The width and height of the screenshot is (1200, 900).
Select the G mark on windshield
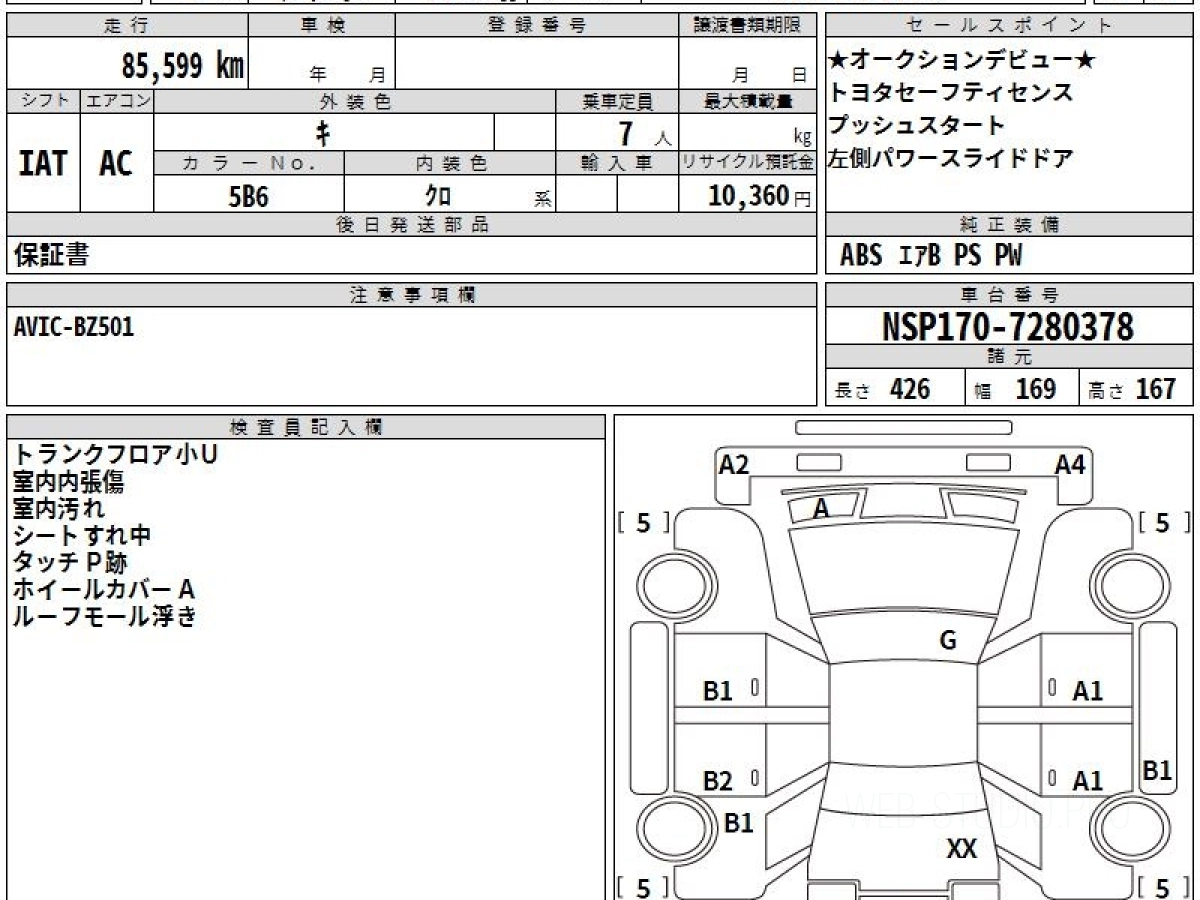coord(948,641)
